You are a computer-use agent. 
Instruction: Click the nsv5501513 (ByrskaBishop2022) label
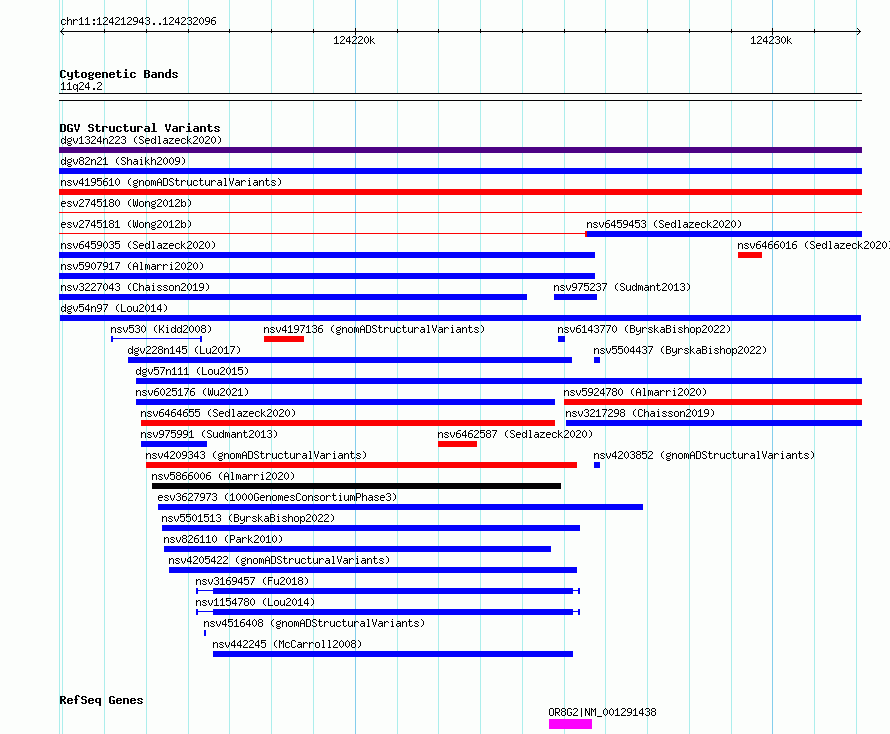click(x=249, y=518)
